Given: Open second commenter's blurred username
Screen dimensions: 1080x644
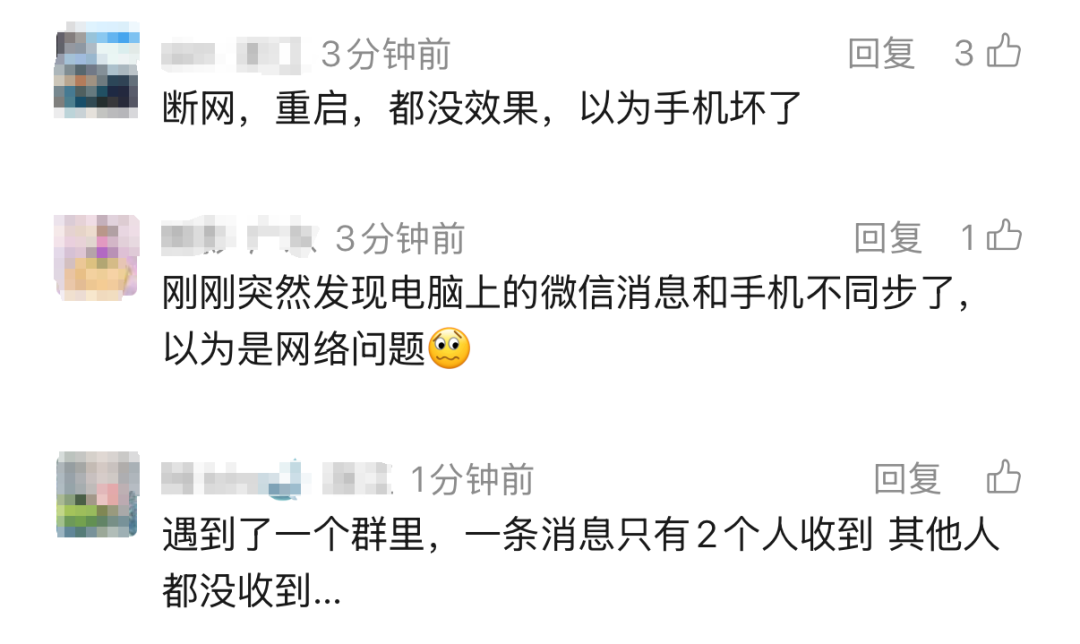Looking at the screenshot, I should click(x=238, y=238).
